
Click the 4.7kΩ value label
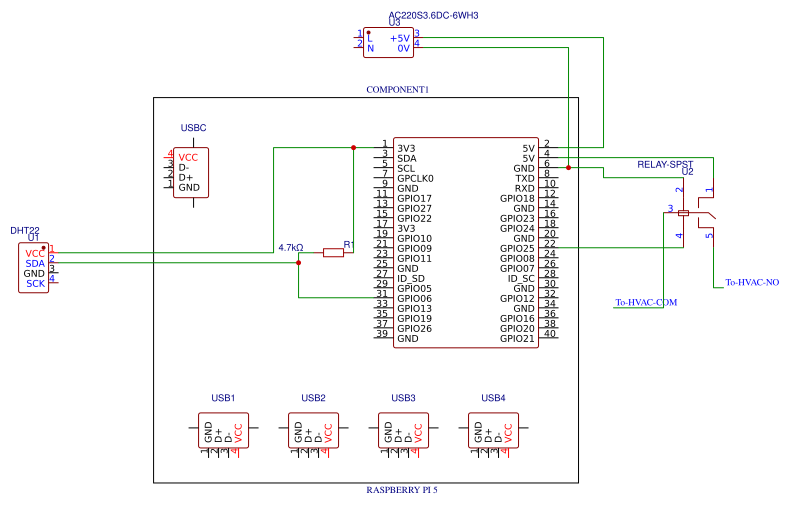tap(291, 247)
